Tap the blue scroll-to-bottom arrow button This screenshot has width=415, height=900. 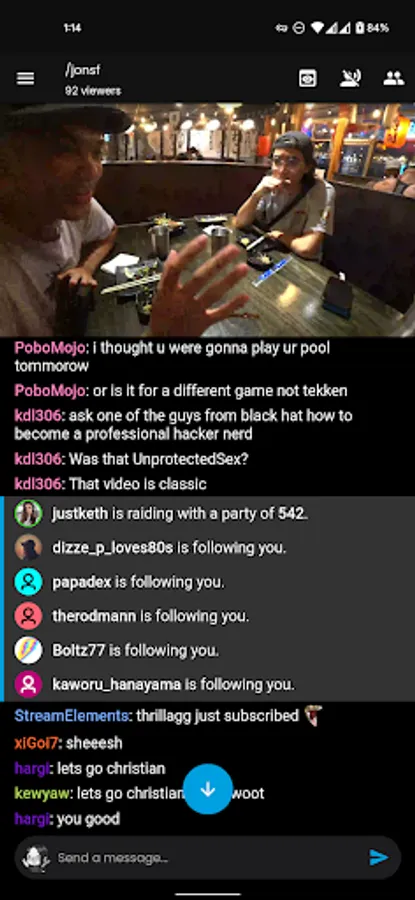(x=208, y=789)
